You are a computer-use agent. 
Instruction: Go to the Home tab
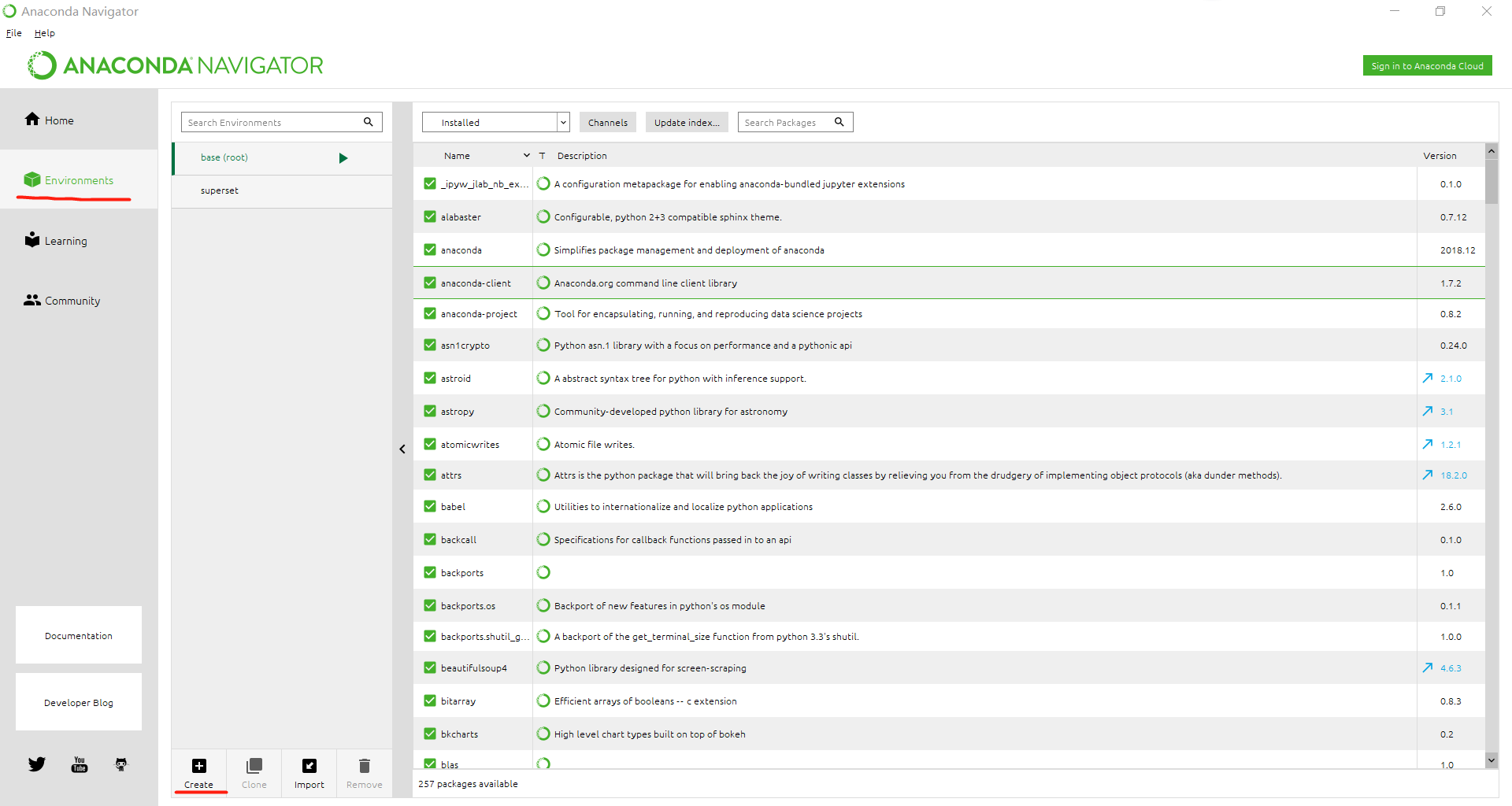coord(79,120)
